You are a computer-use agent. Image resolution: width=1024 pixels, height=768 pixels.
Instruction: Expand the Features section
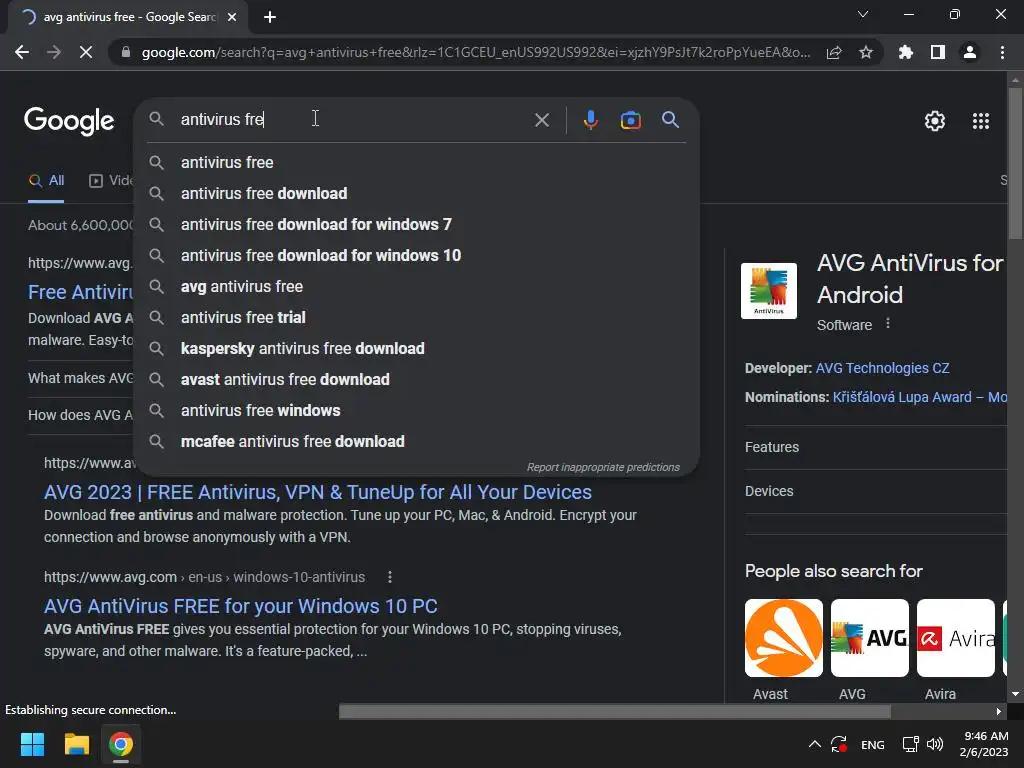click(876, 447)
